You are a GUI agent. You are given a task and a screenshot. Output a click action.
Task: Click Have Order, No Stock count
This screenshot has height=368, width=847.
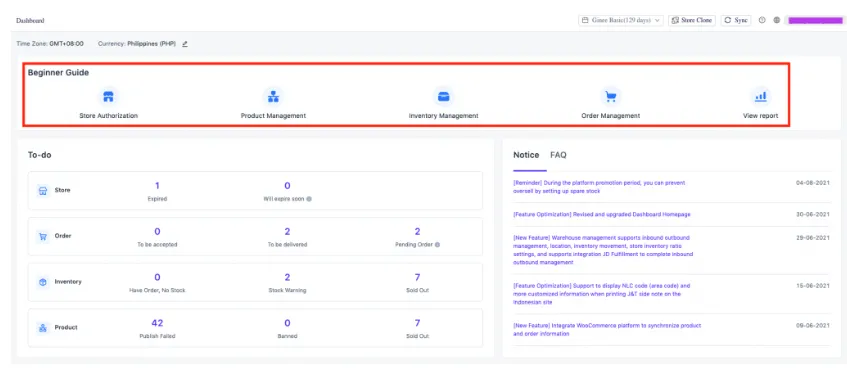tap(157, 278)
